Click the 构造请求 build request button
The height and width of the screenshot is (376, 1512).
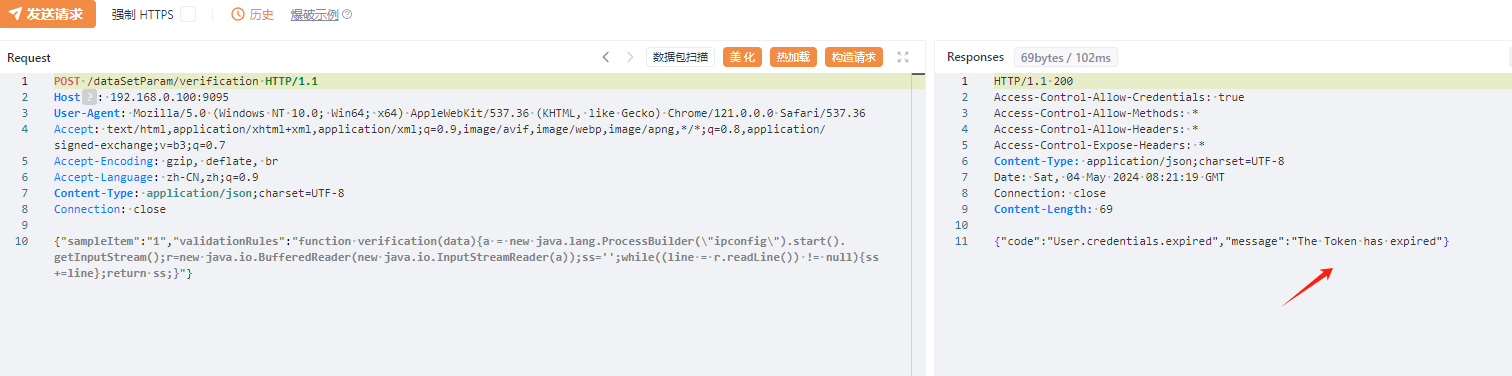[854, 57]
